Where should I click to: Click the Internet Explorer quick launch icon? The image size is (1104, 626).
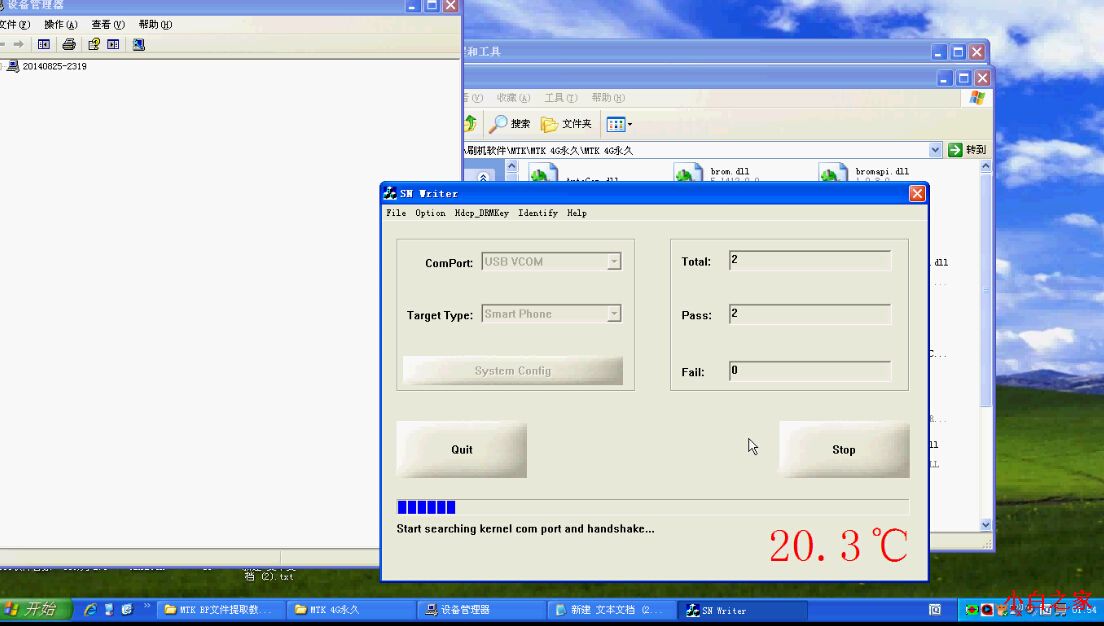90,609
